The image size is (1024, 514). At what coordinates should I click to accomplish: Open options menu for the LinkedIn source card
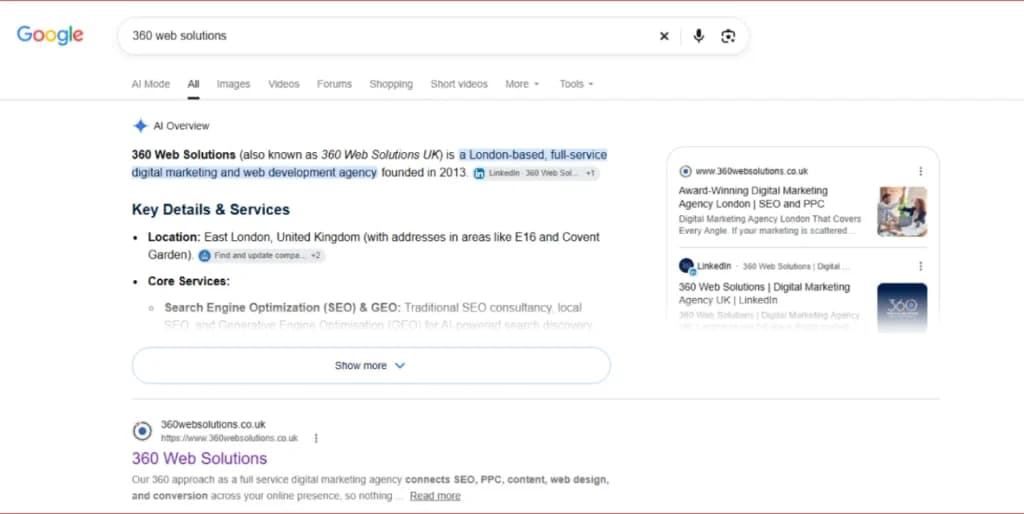[920, 266]
